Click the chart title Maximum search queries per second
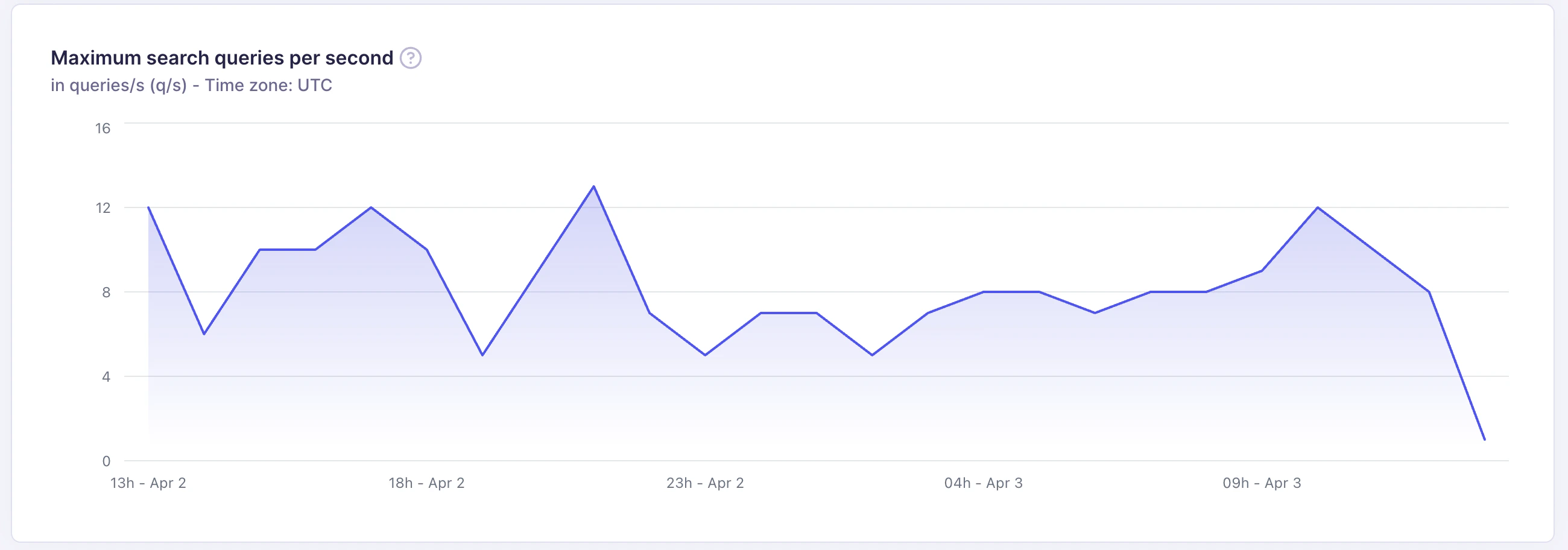This screenshot has width=1568, height=550. pos(222,57)
